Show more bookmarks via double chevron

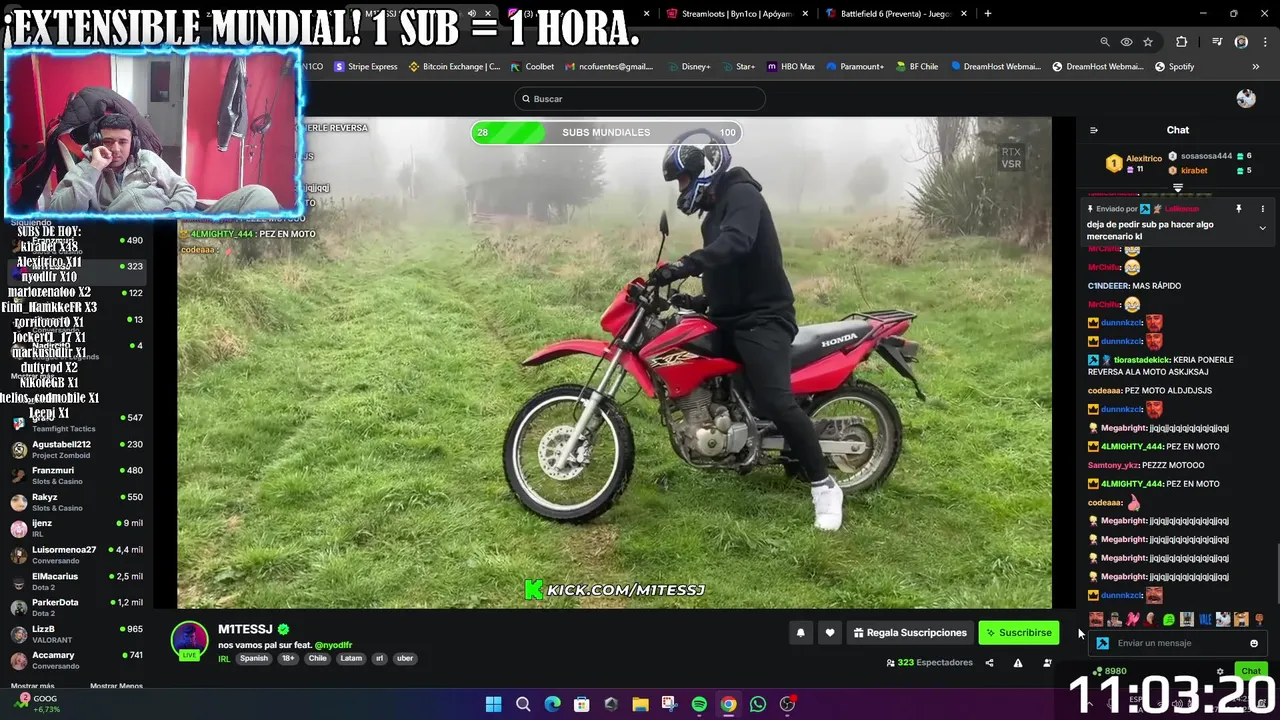(x=1255, y=67)
